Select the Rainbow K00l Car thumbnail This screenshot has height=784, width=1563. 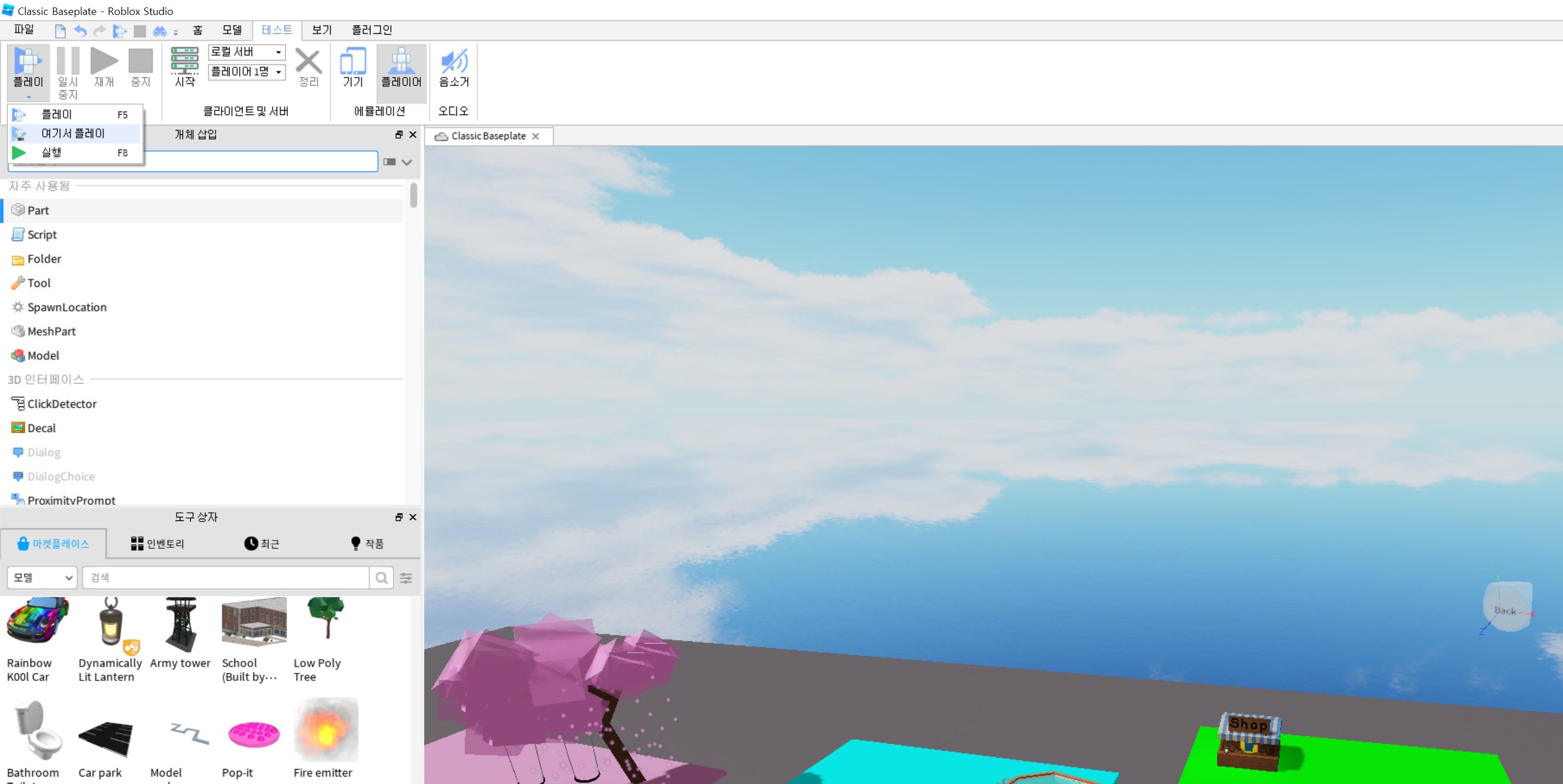pyautogui.click(x=36, y=621)
